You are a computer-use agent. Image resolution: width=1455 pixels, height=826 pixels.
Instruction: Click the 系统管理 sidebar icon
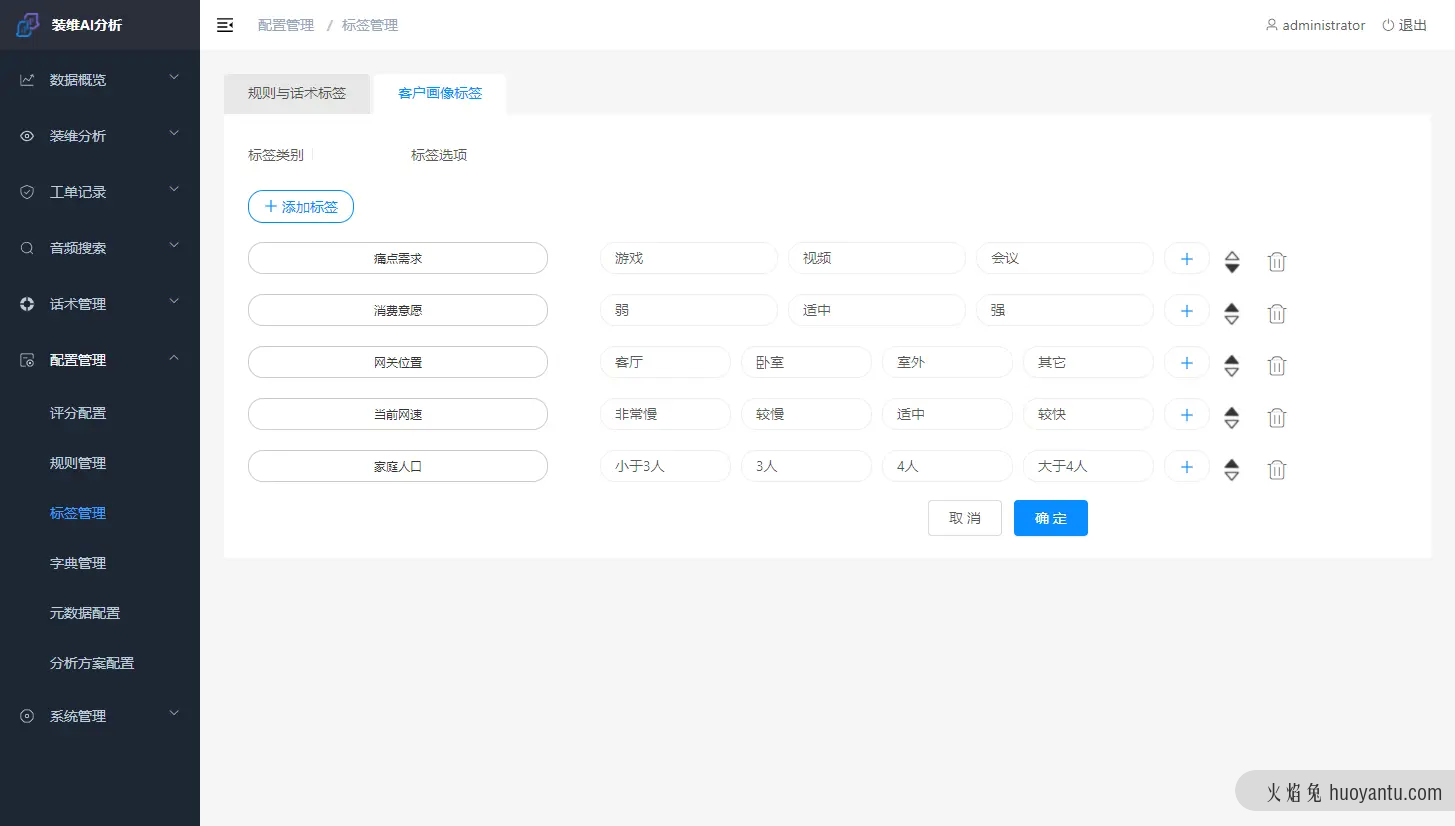click(x=27, y=716)
